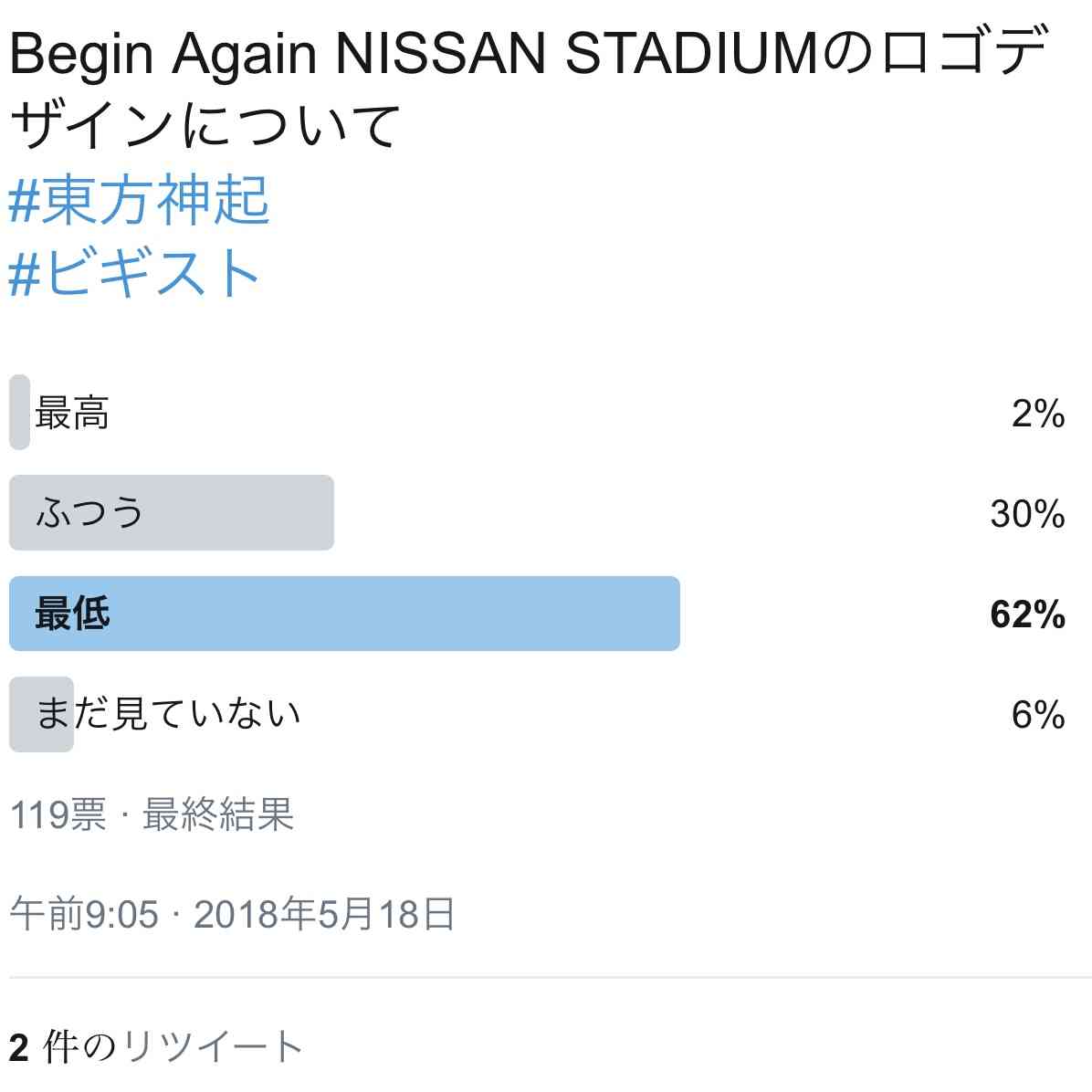Select the まだ見ていない poll option
This screenshot has height=1092, width=1092.
tap(168, 714)
